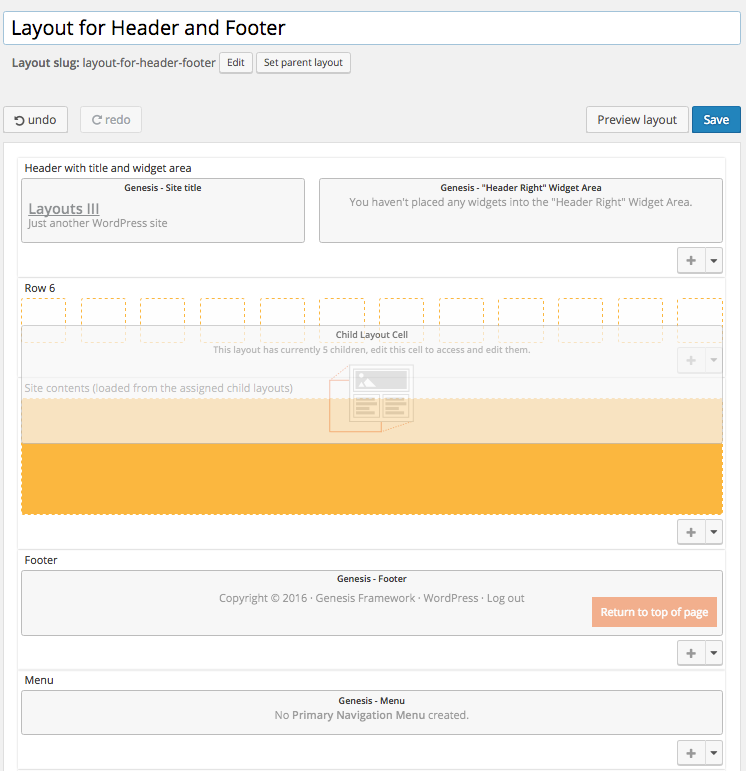Click Return to top of page button
Screen dimensions: 746x771
654,612
